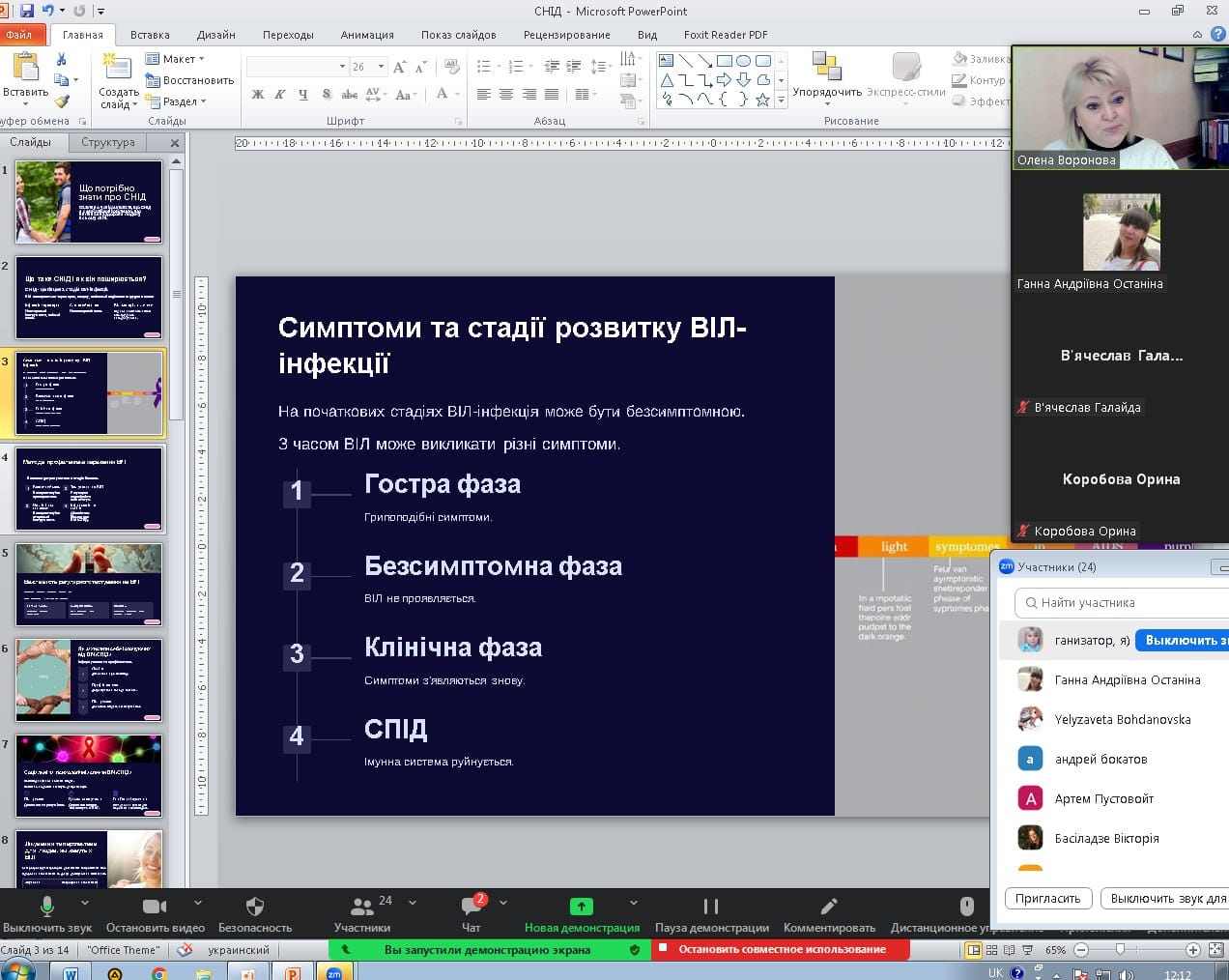Switch to the Структура pane tab
Viewport: 1229px width, 980px height.
click(x=108, y=142)
